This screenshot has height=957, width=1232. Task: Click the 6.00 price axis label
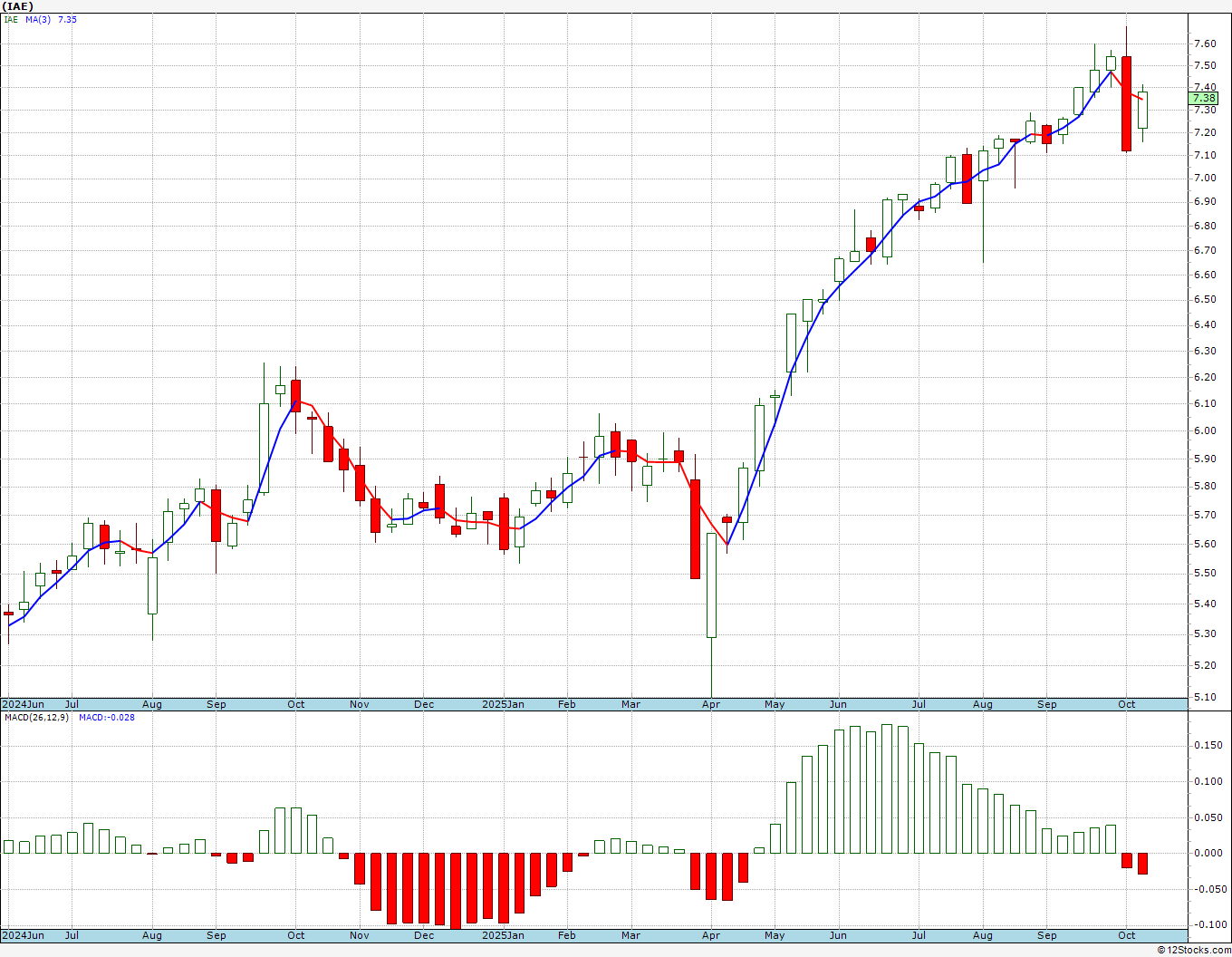(1205, 430)
